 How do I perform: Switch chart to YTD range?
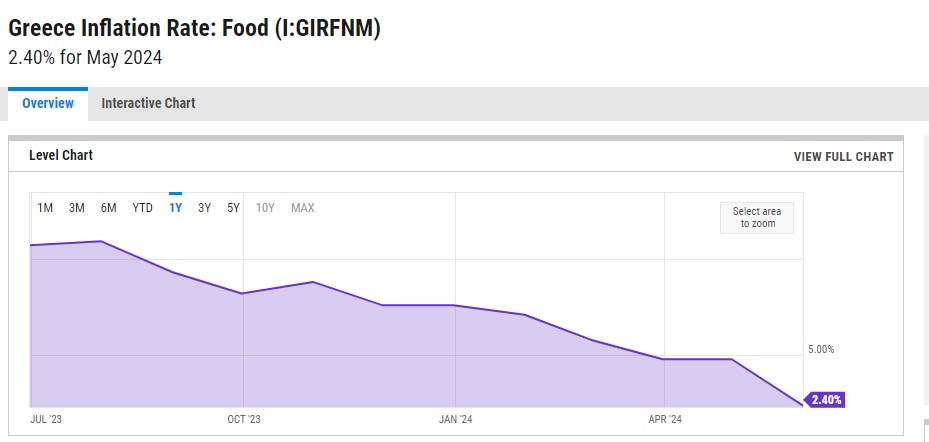(142, 208)
